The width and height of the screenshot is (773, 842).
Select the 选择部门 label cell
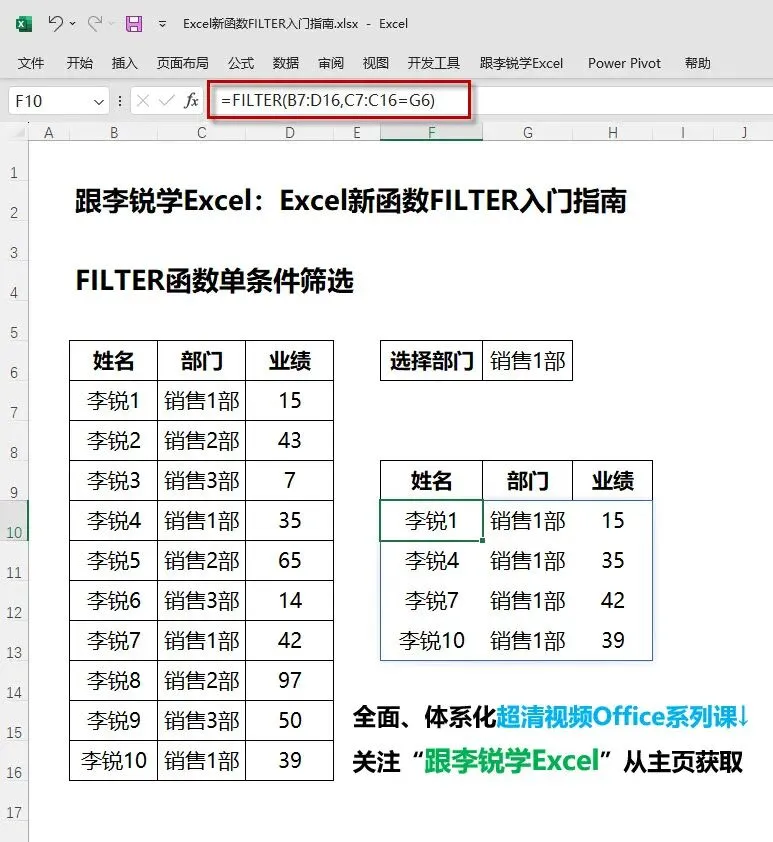pyautogui.click(x=432, y=360)
